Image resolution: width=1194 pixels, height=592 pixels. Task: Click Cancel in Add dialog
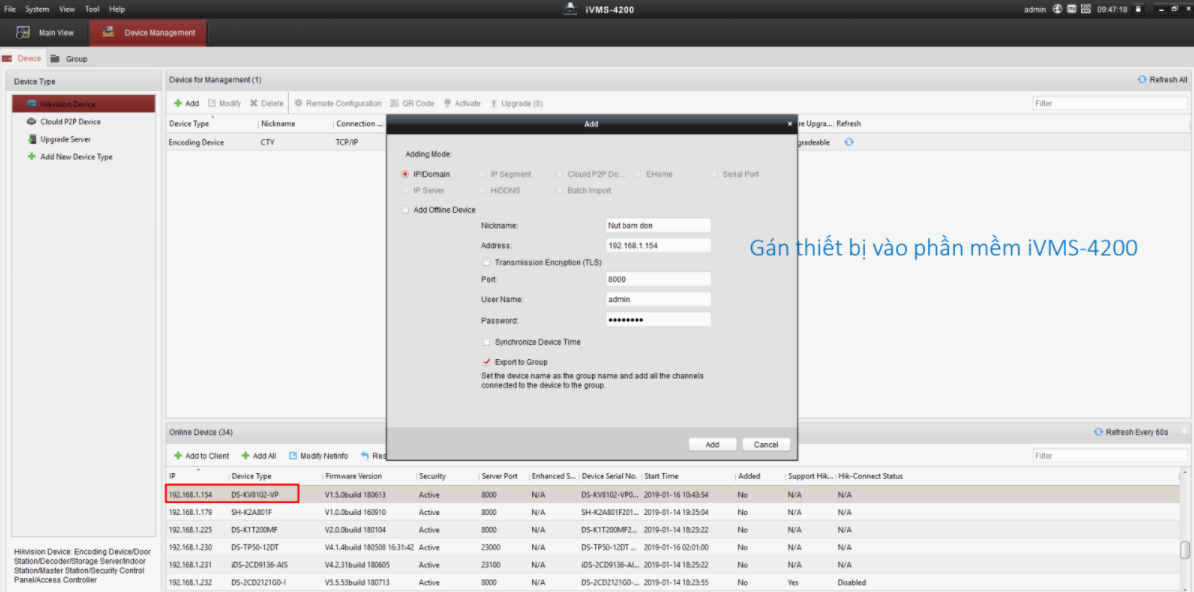(766, 444)
